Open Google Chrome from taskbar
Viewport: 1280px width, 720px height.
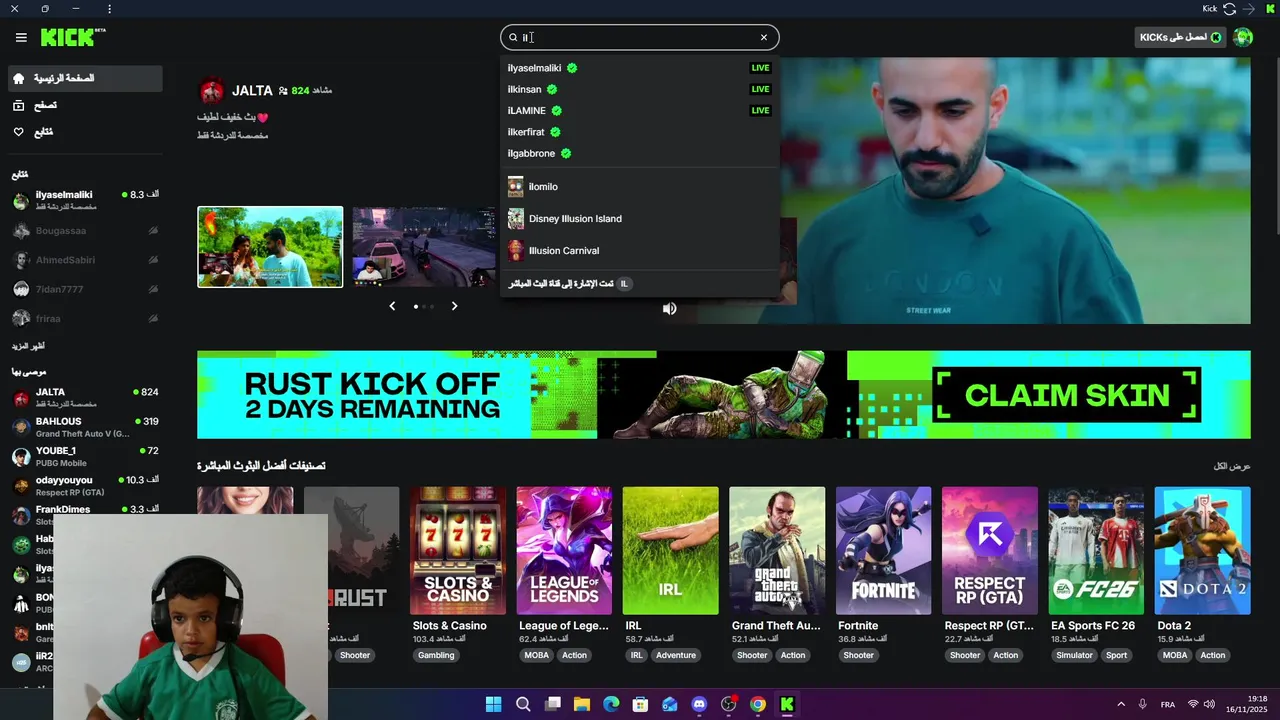tap(758, 704)
